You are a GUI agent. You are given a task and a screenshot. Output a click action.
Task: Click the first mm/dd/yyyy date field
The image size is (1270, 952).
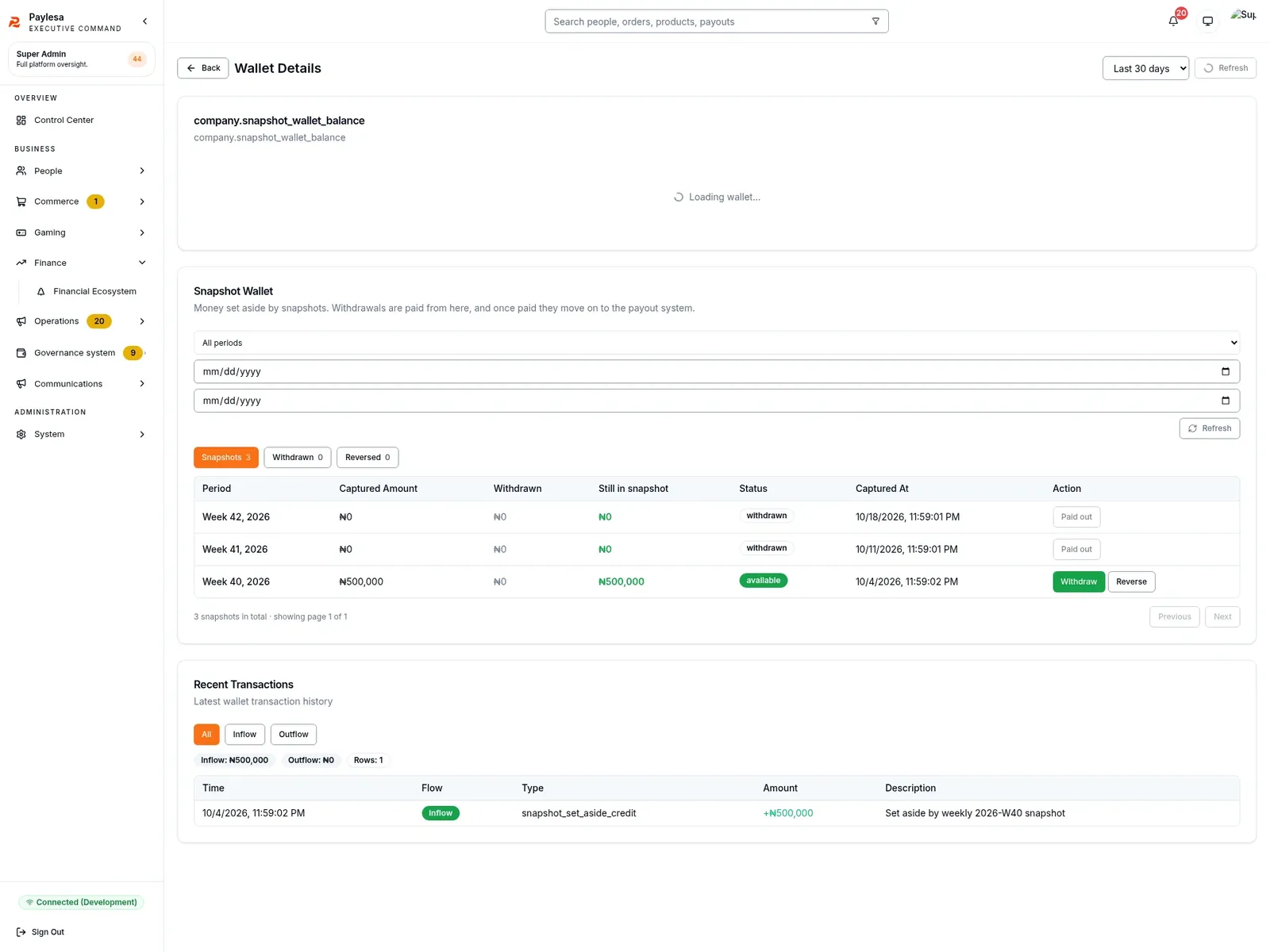[717, 371]
